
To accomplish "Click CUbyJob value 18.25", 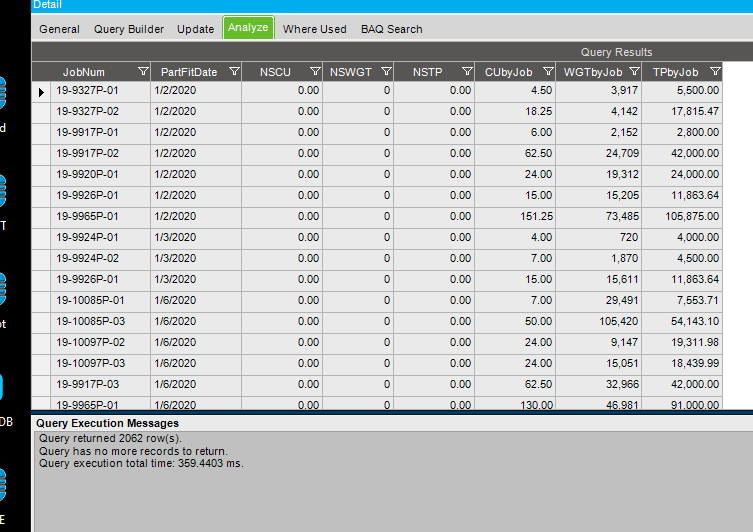I will 515,111.
